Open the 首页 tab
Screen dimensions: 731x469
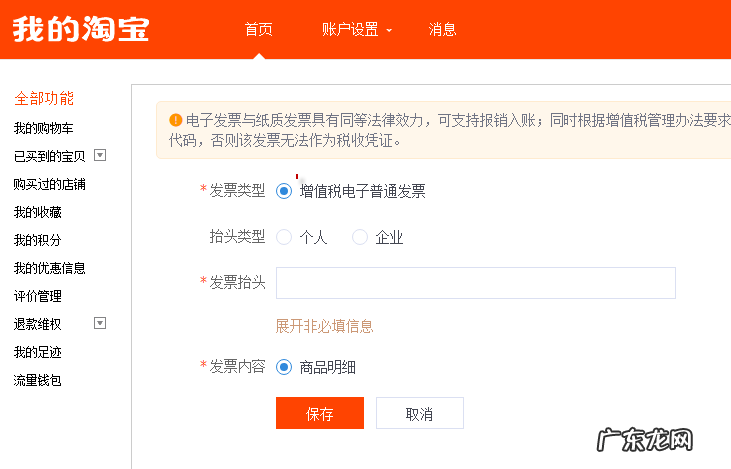pos(259,29)
